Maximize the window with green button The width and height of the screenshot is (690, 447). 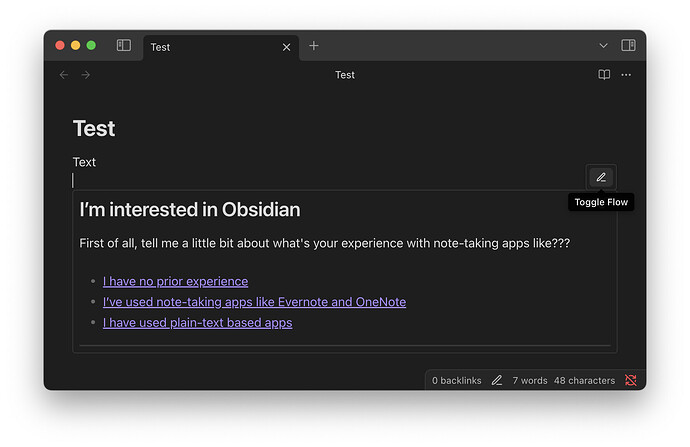click(x=91, y=45)
